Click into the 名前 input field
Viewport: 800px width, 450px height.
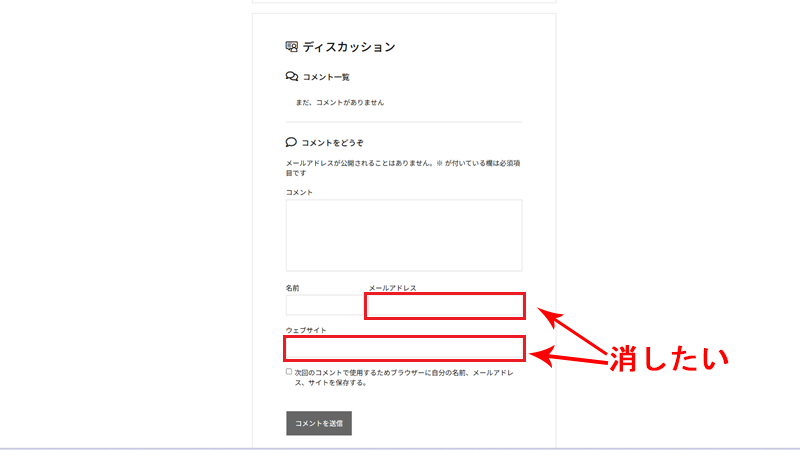324,305
